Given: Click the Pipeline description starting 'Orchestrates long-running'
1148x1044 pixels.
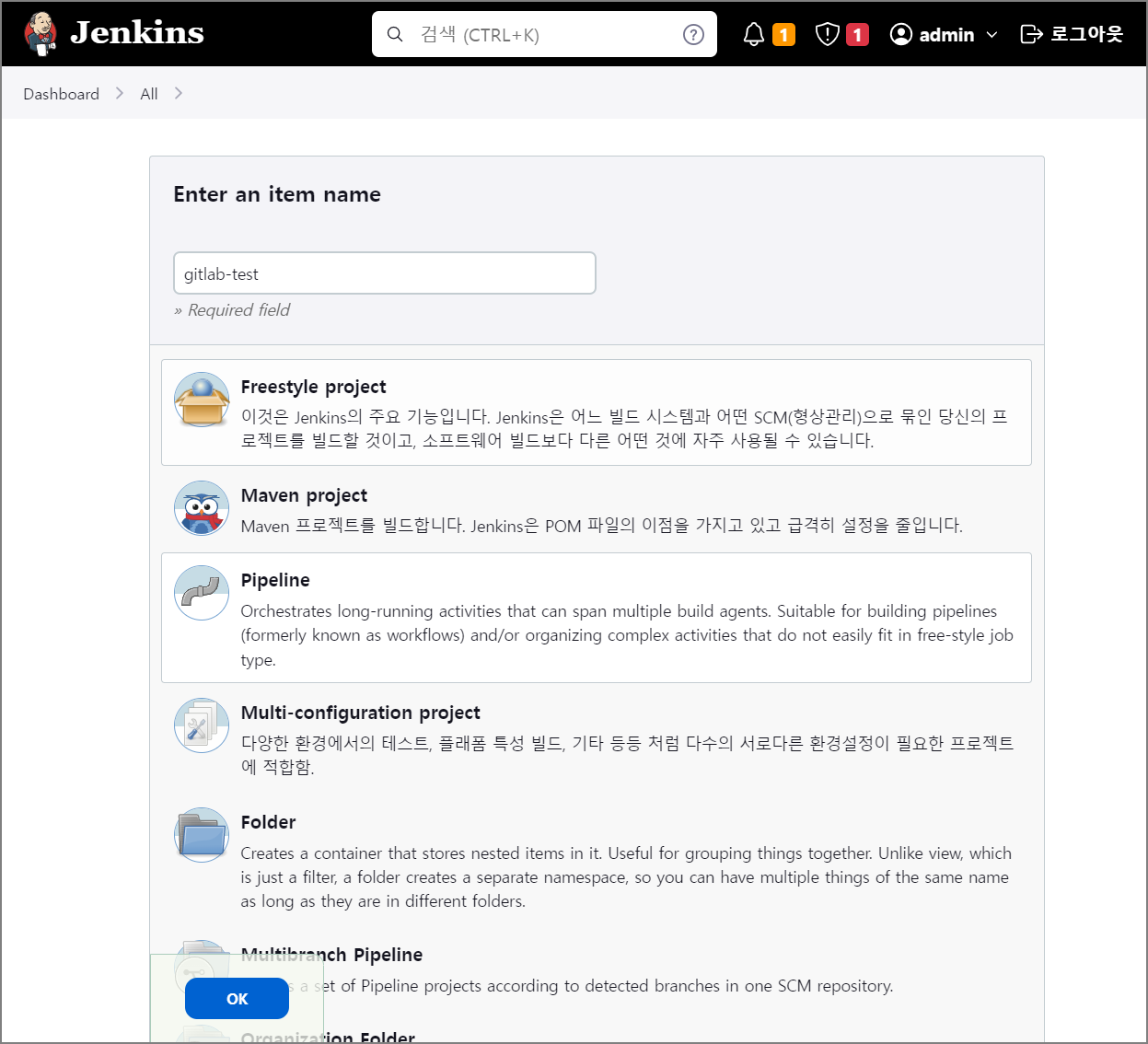Looking at the screenshot, I should 627,635.
